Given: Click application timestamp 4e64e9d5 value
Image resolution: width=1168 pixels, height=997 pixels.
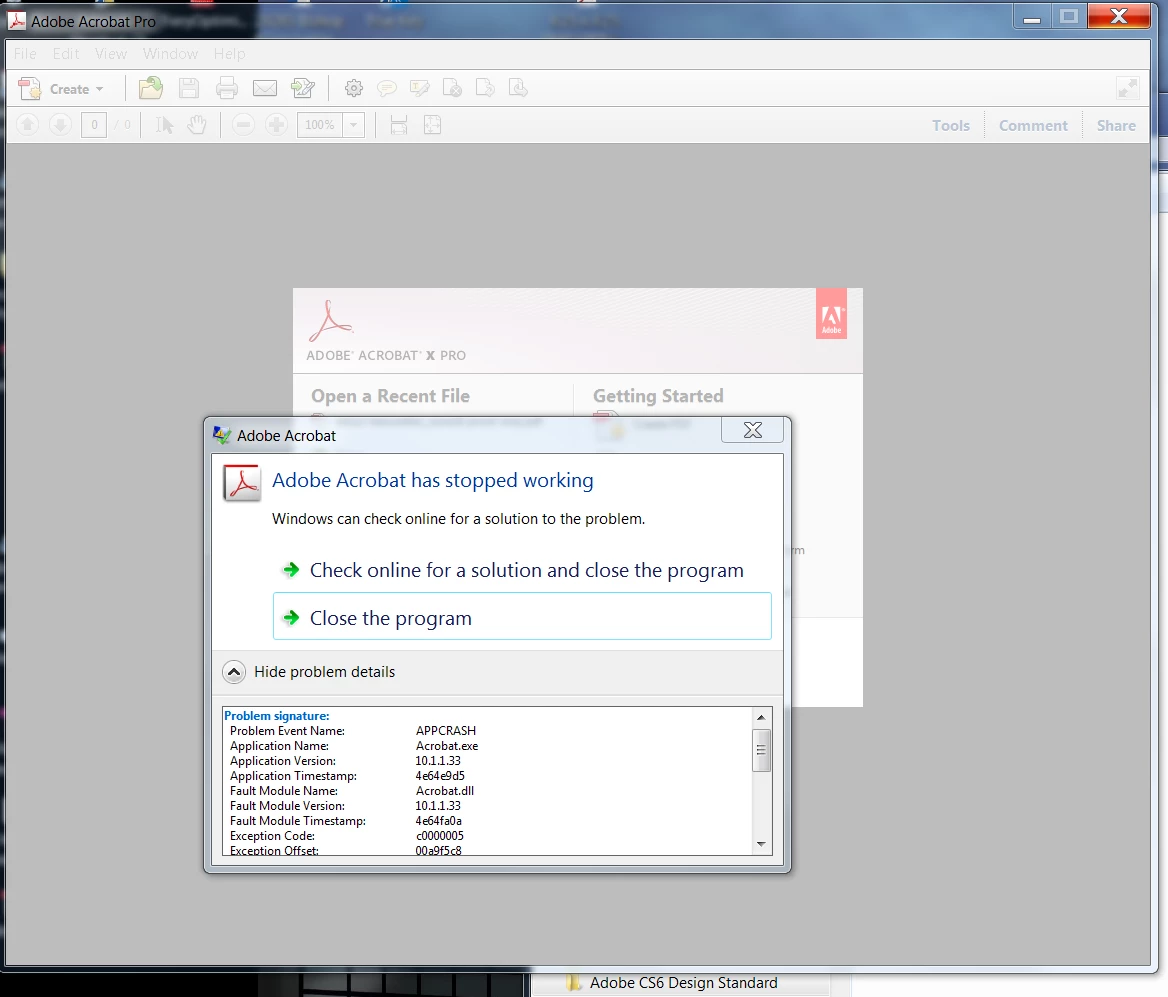Looking at the screenshot, I should click(x=440, y=776).
